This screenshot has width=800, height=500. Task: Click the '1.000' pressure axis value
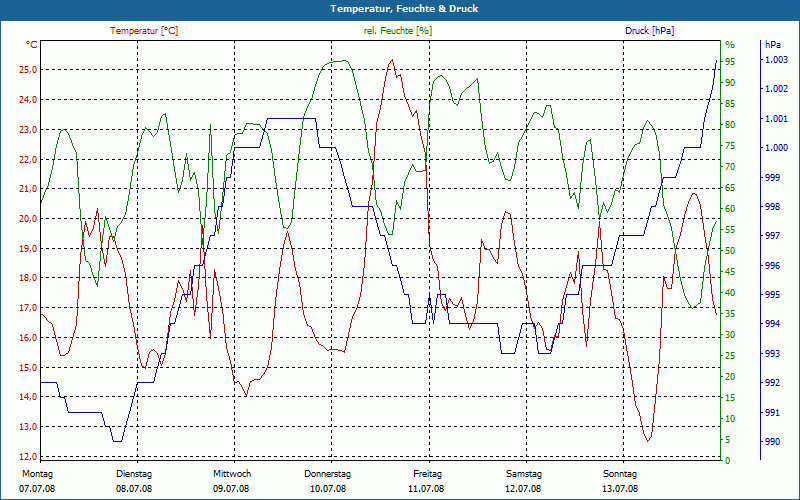(x=775, y=148)
